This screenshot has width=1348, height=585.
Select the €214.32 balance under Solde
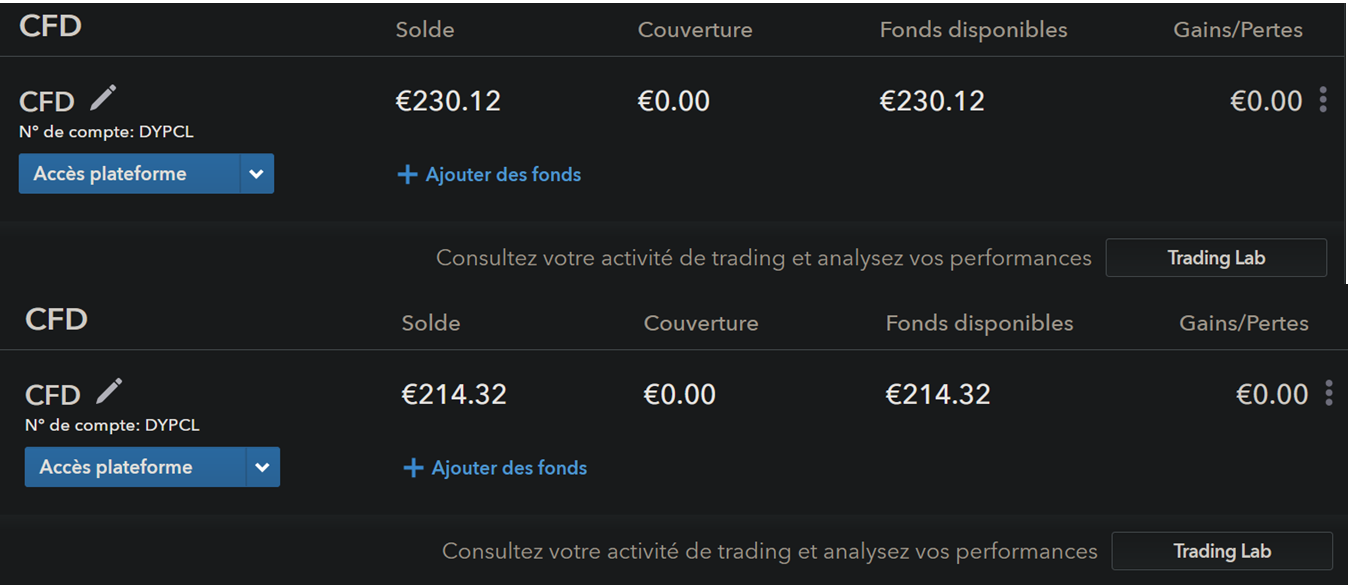click(454, 394)
